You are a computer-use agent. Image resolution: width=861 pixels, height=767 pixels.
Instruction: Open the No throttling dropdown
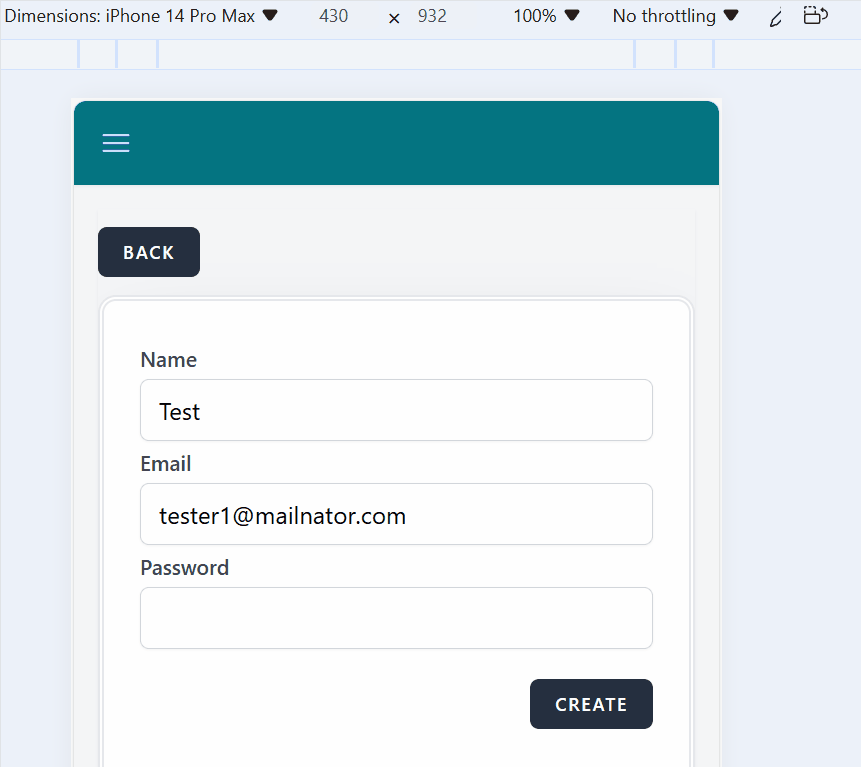[x=676, y=16]
